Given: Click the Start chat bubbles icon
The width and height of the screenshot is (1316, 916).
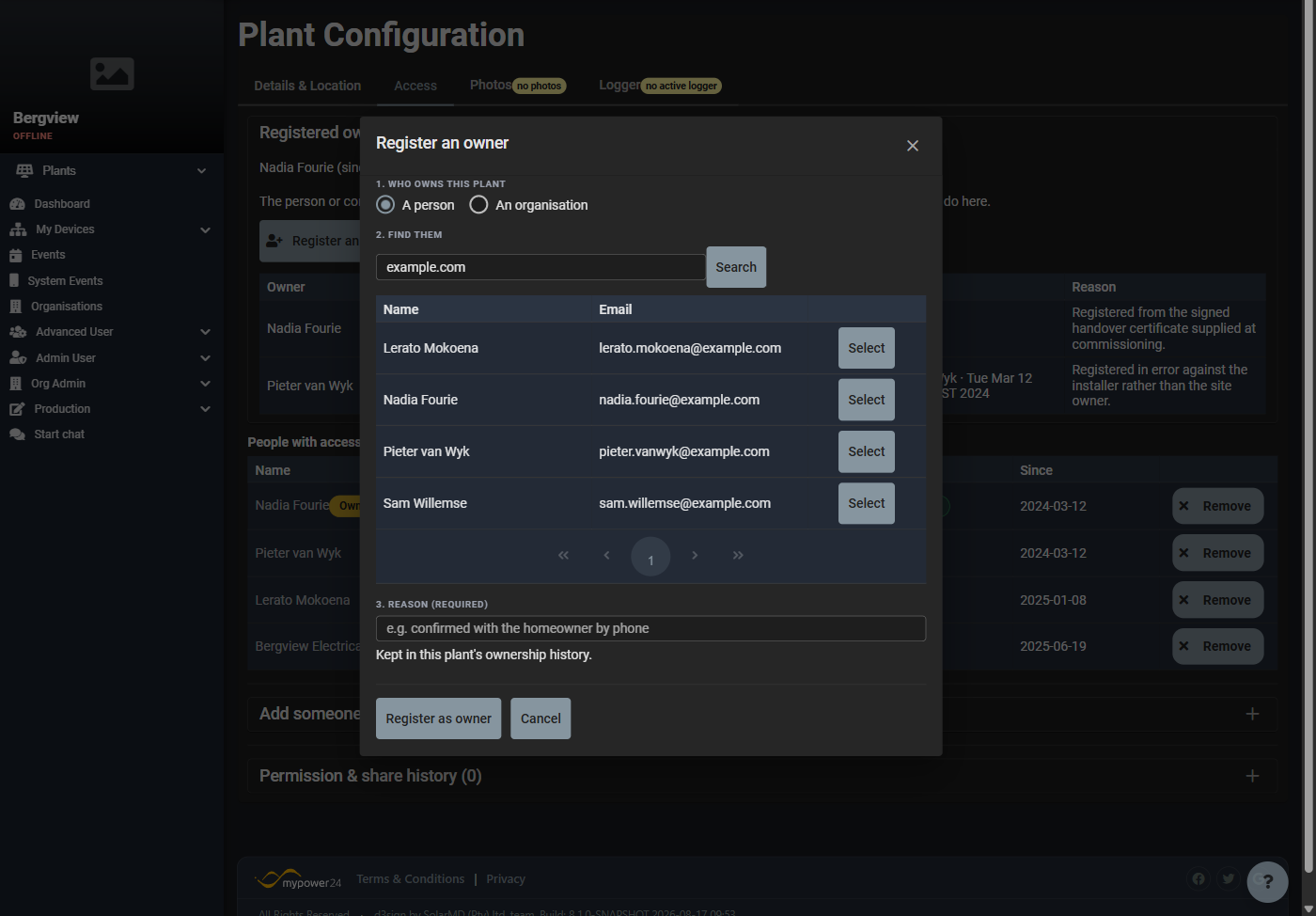Looking at the screenshot, I should coord(17,434).
